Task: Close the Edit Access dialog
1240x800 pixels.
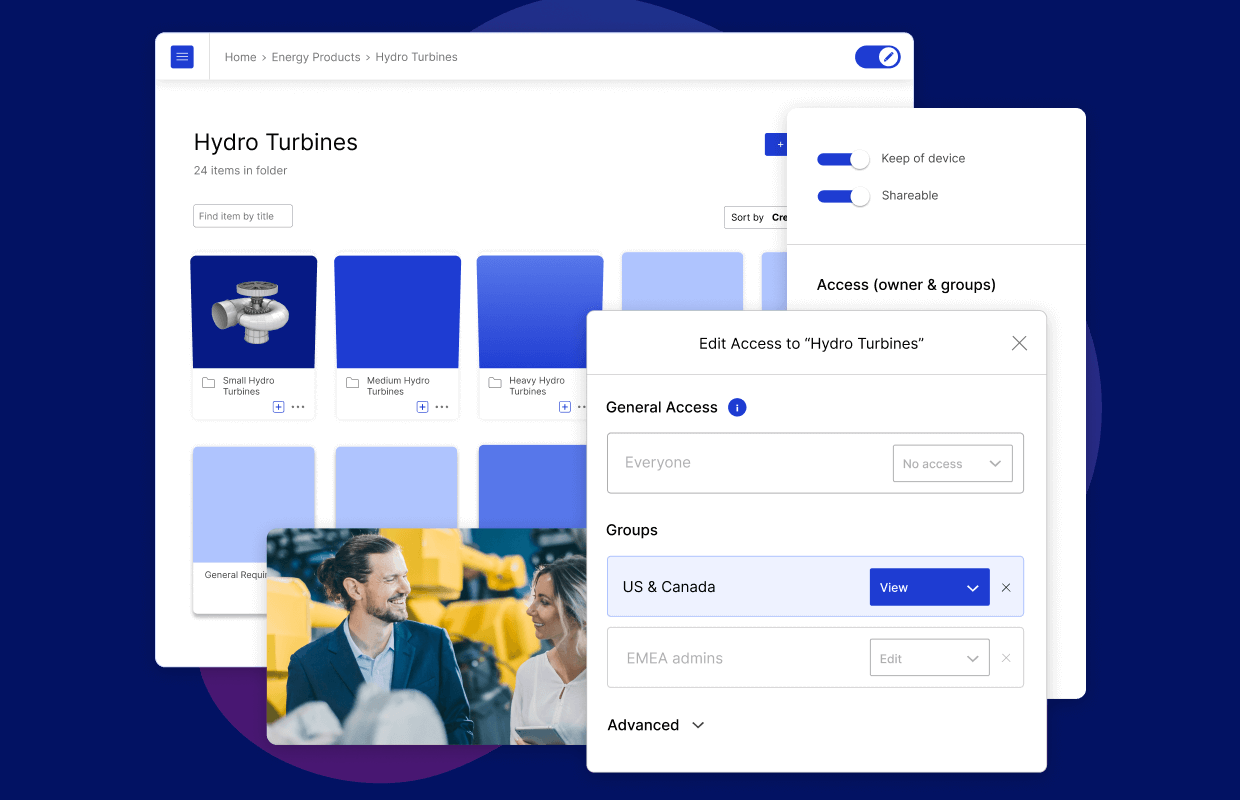Action: (x=1019, y=343)
